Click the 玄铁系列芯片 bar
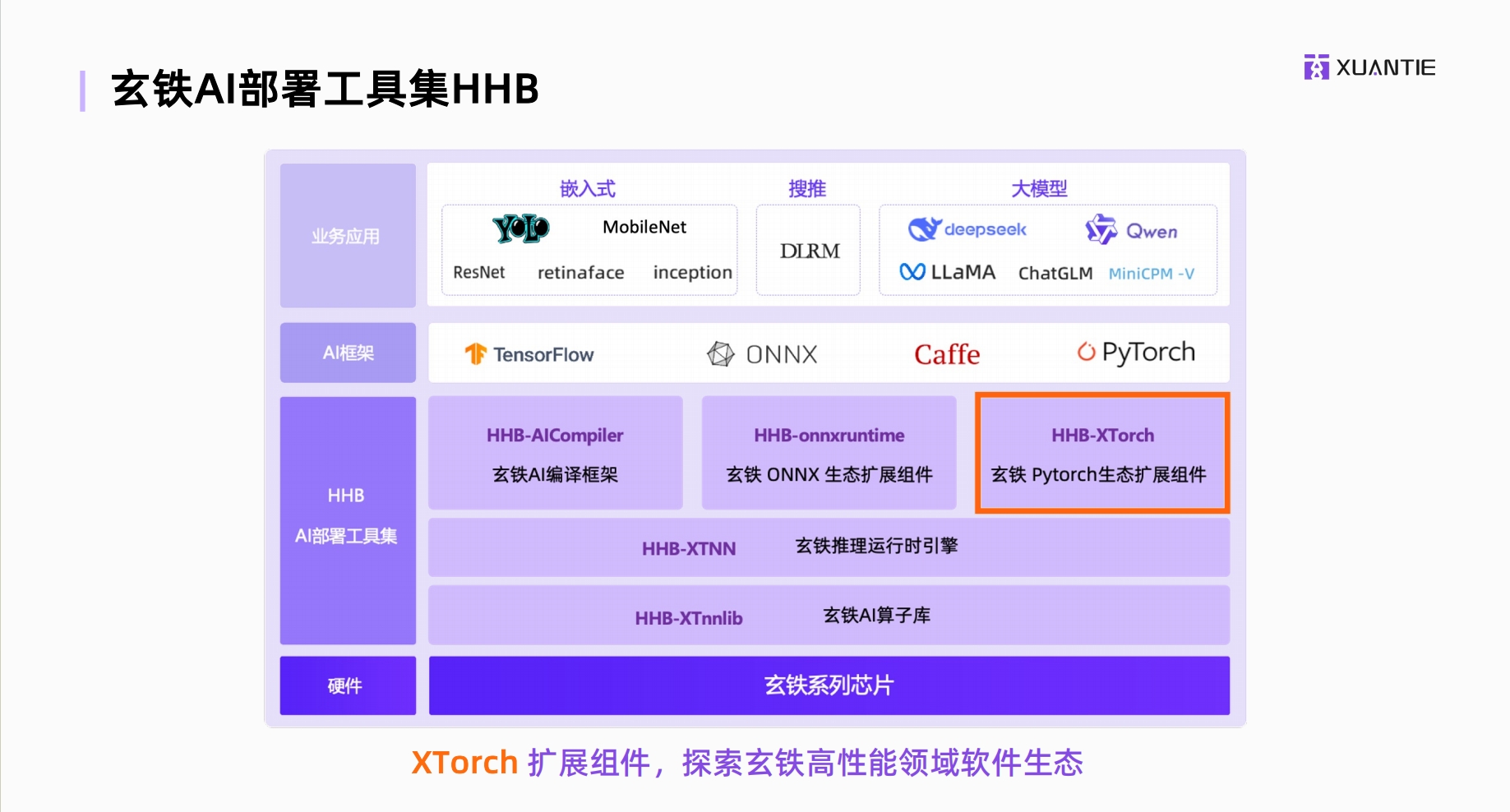 (x=829, y=685)
